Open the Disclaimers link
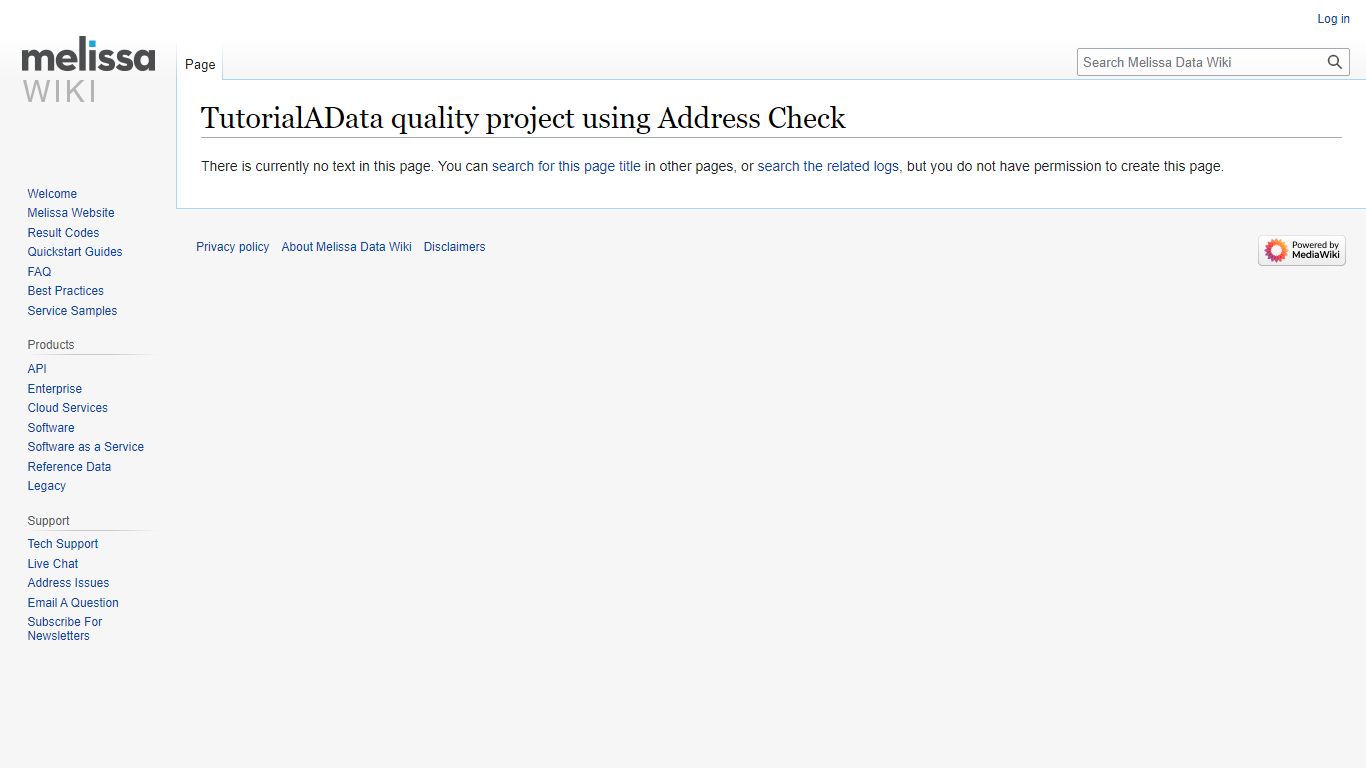Image resolution: width=1366 pixels, height=768 pixels. click(454, 247)
